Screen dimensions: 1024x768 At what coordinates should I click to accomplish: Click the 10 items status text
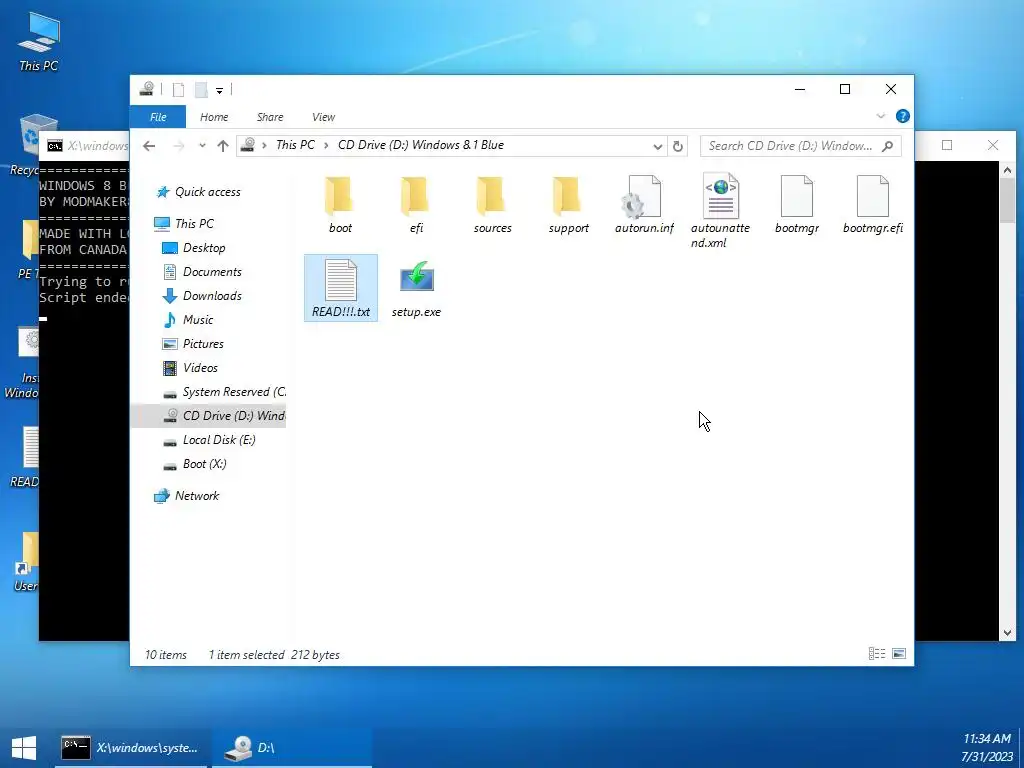[165, 654]
